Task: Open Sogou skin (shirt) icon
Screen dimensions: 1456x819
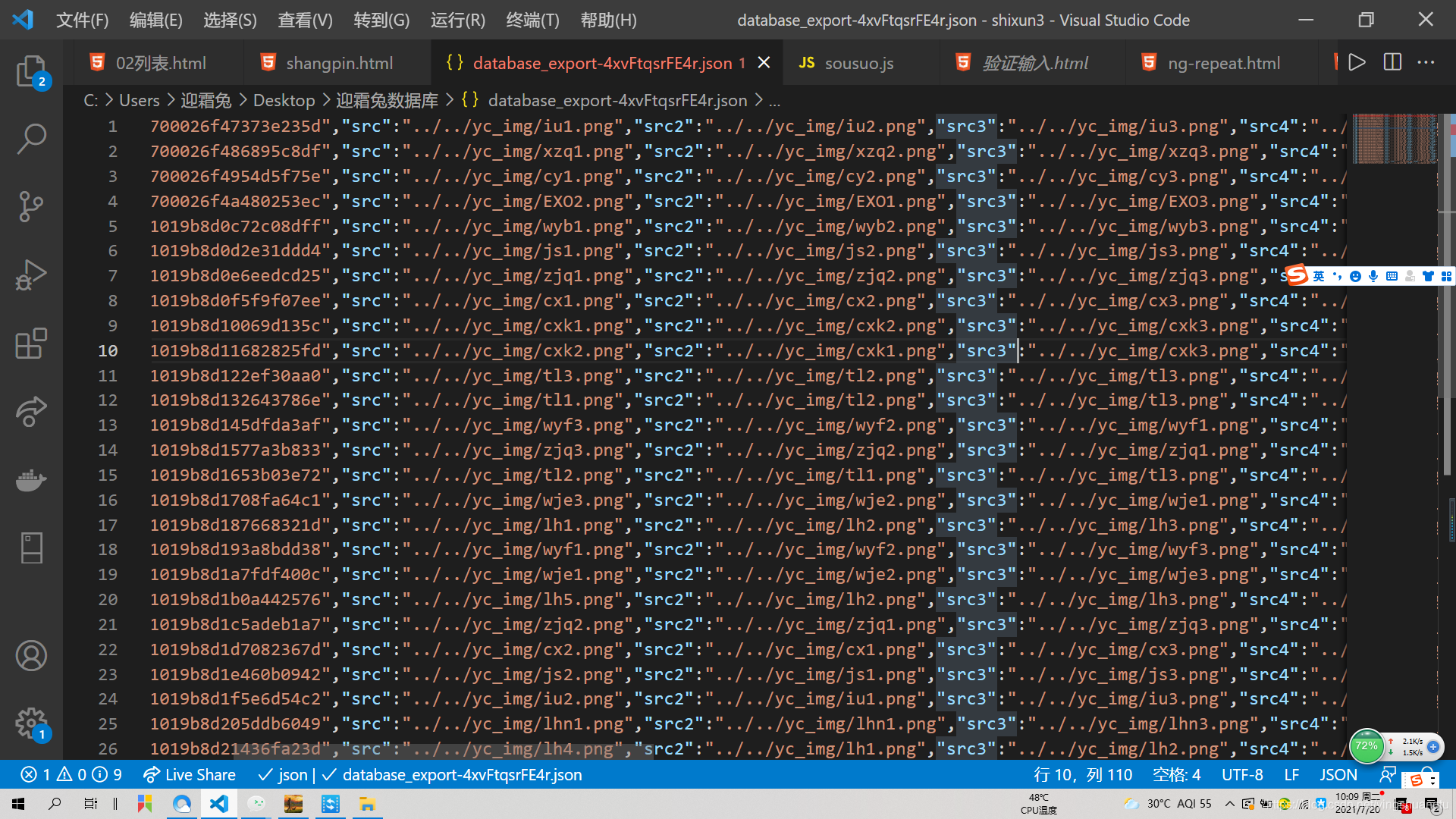Action: [x=1428, y=276]
